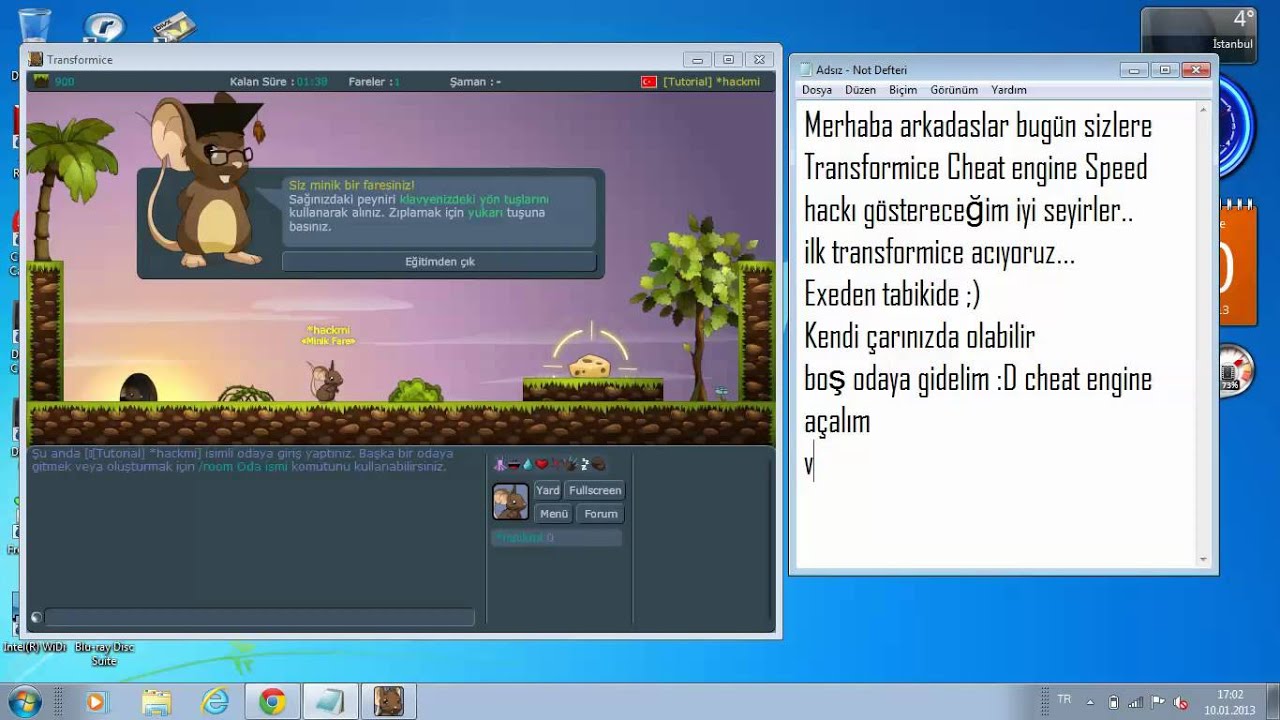Click the muted volume speaker icon
The width and height of the screenshot is (1280, 720).
(x=1181, y=702)
